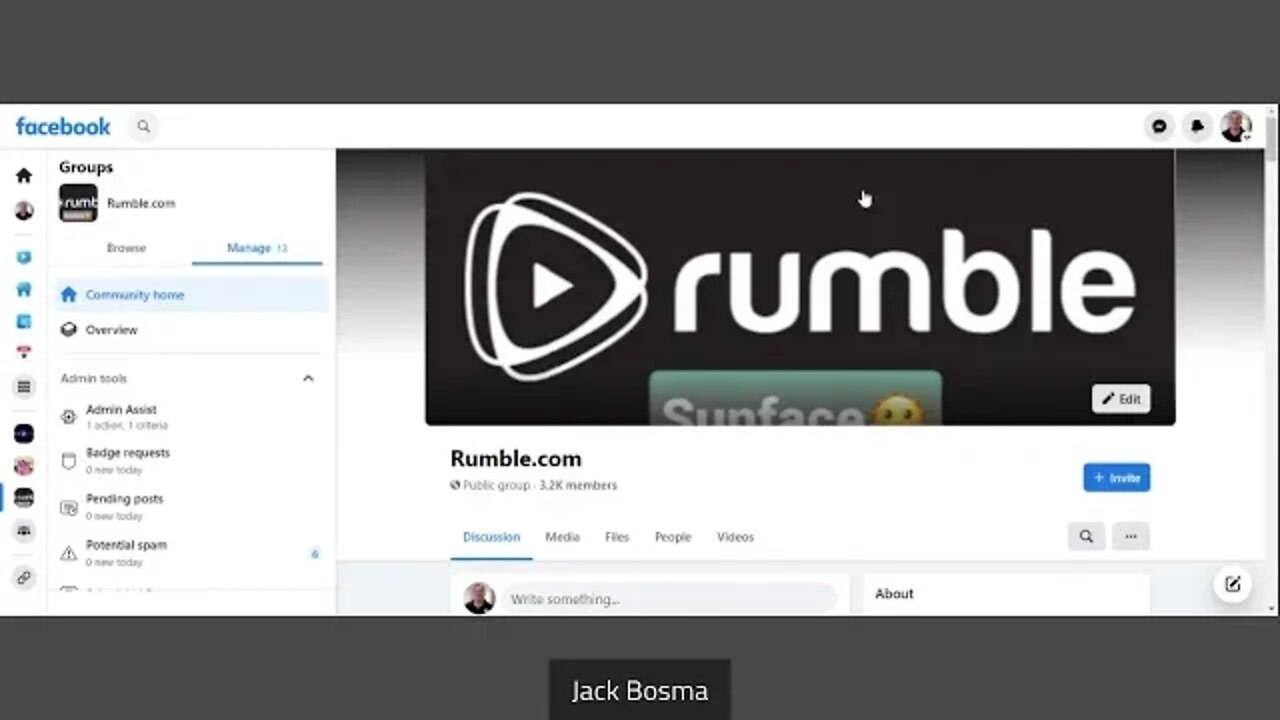The height and width of the screenshot is (720, 1280).
Task: Open Messenger from the top bar
Action: pyautogui.click(x=1159, y=127)
